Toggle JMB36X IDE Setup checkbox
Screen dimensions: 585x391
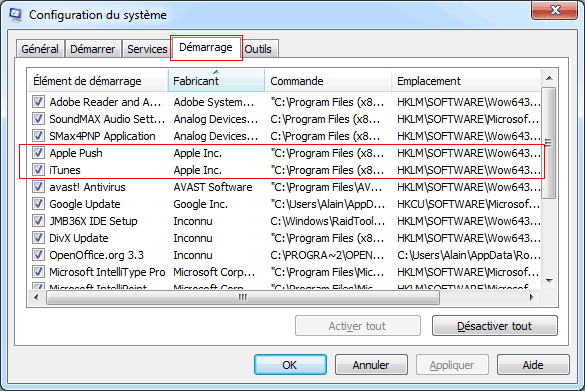(38, 221)
